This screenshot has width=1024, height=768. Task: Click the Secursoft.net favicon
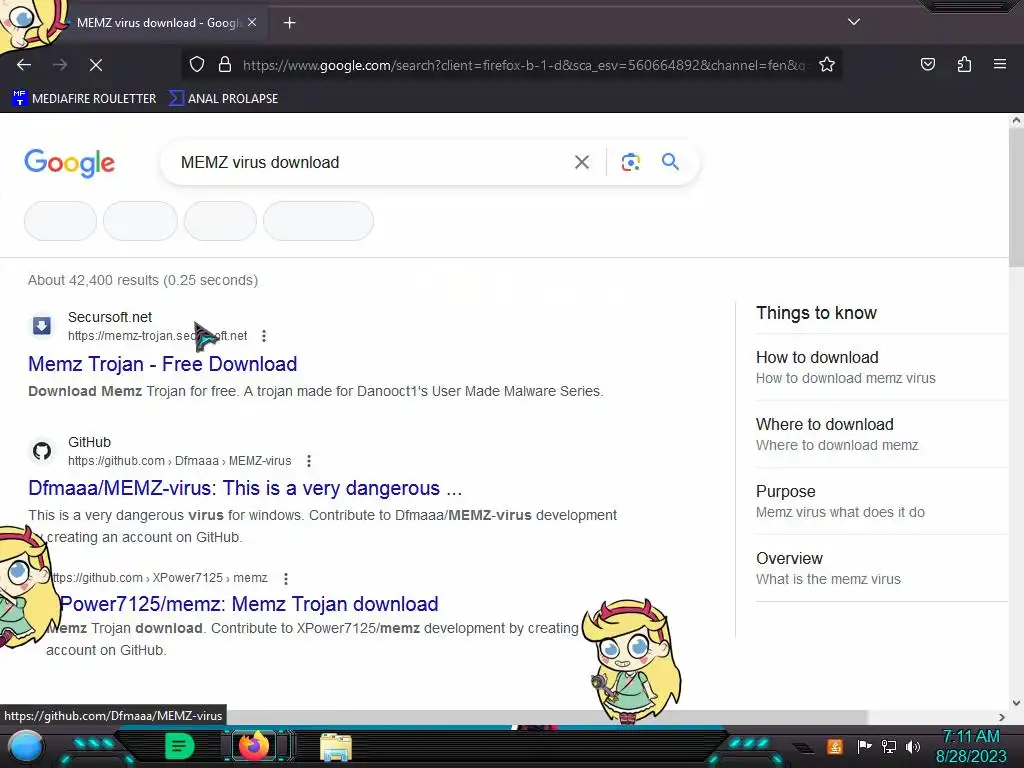coord(42,325)
